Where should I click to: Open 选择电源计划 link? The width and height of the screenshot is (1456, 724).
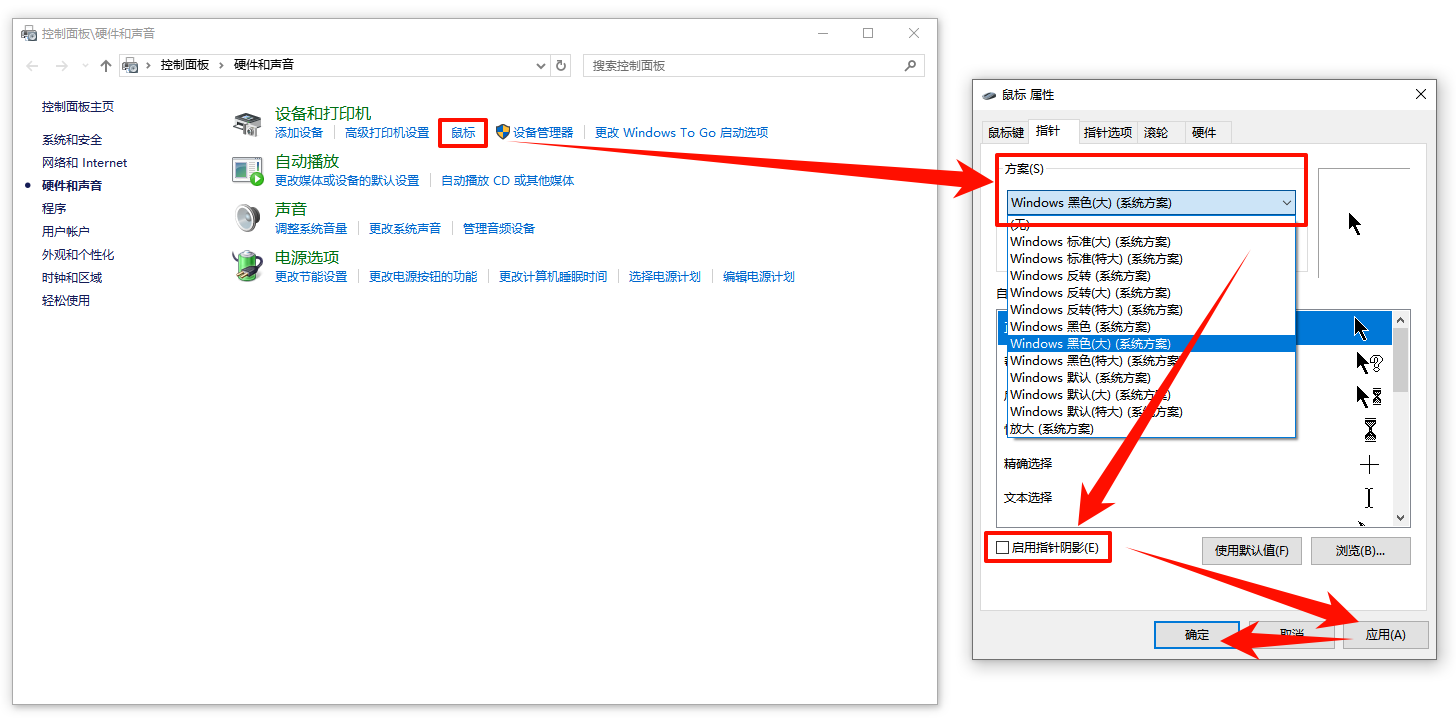point(665,276)
